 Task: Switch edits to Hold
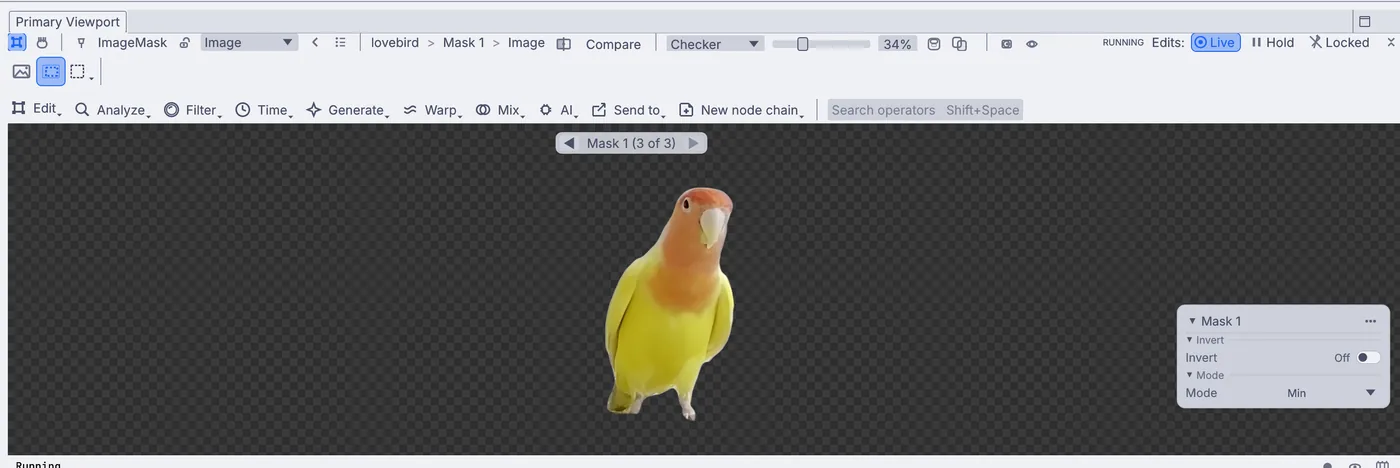click(x=1273, y=43)
